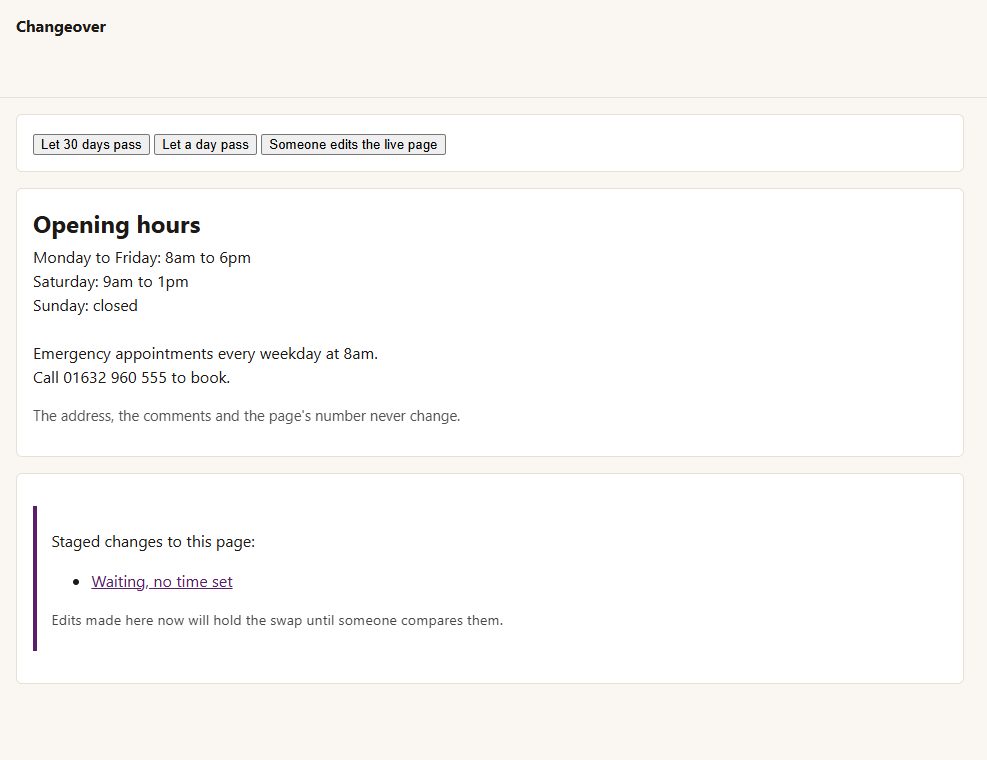Select the 'Opening hours' heading
Screen dimensions: 987x760
point(116,225)
